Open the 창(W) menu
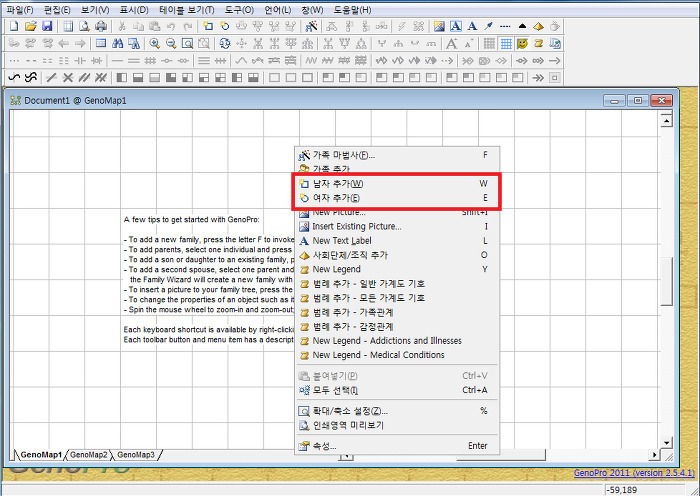This screenshot has height=496, width=700. (312, 10)
